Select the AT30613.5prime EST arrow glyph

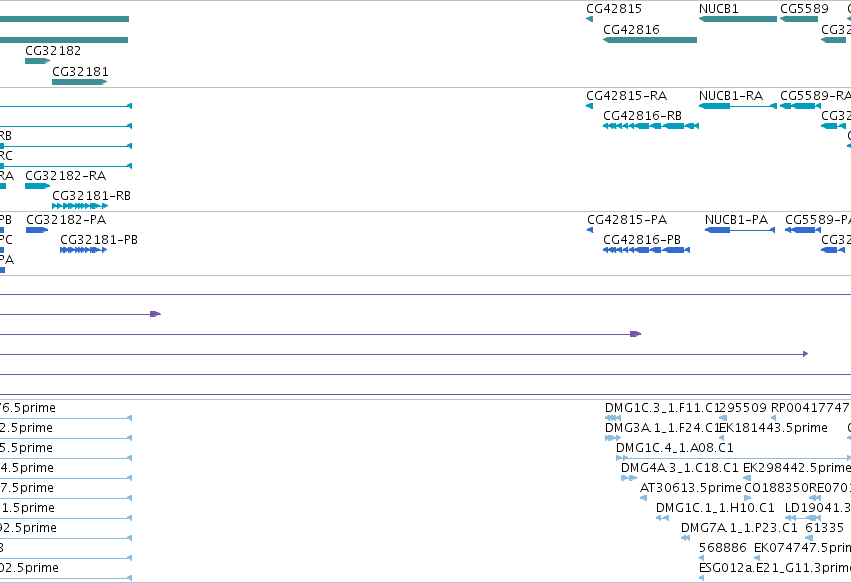(x=643, y=498)
